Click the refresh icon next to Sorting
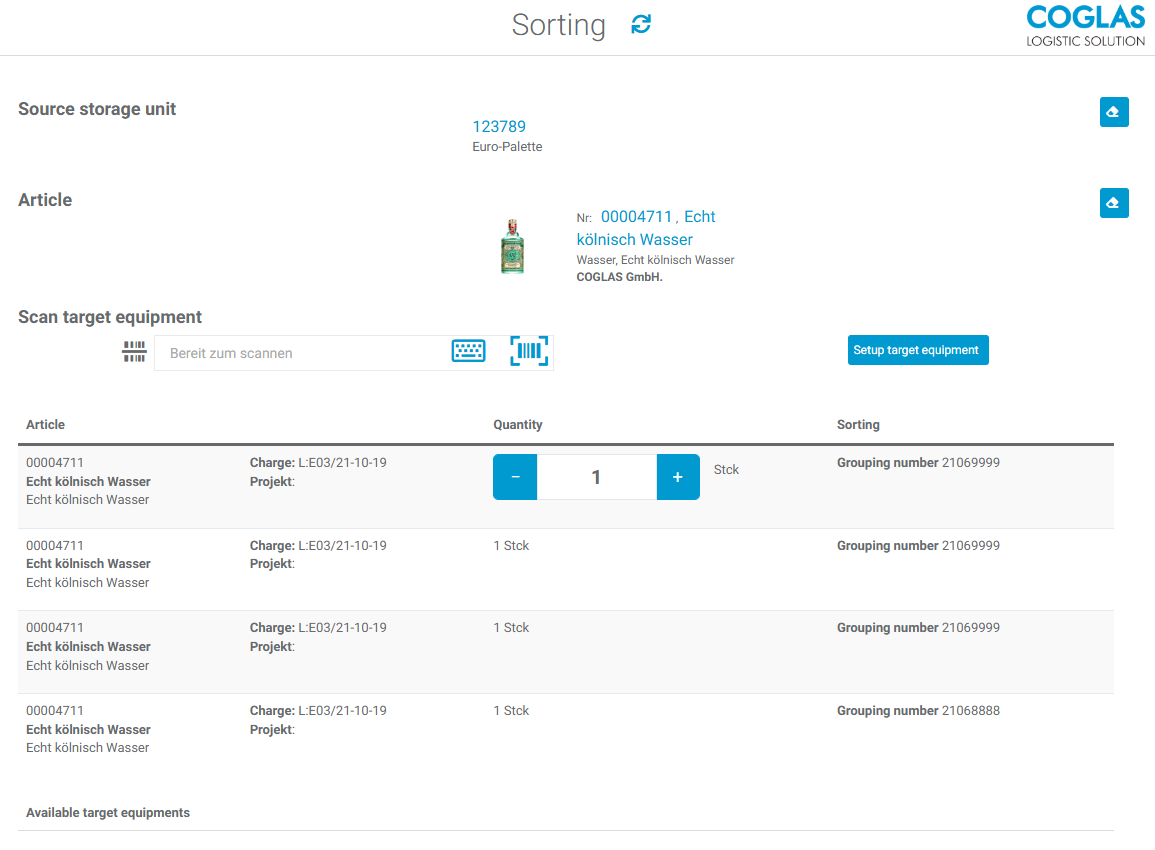Viewport: 1155px width, 850px height. point(641,24)
